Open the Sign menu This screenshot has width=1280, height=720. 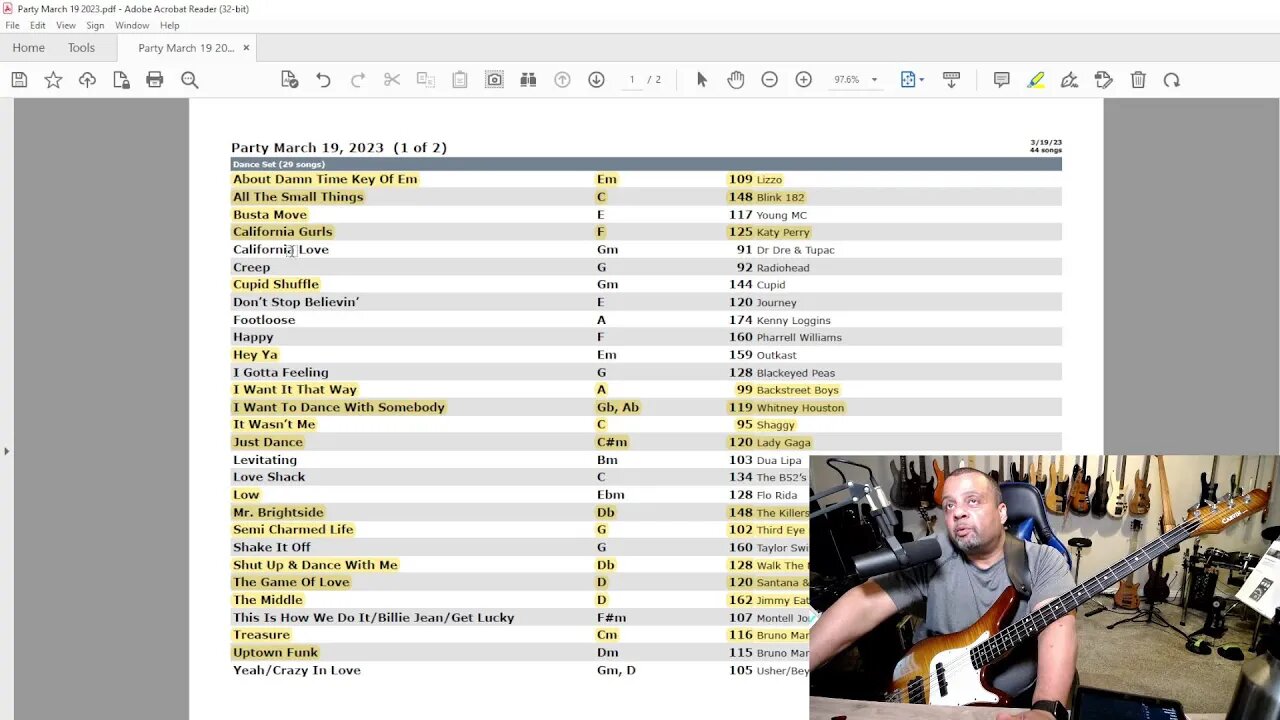tap(95, 25)
